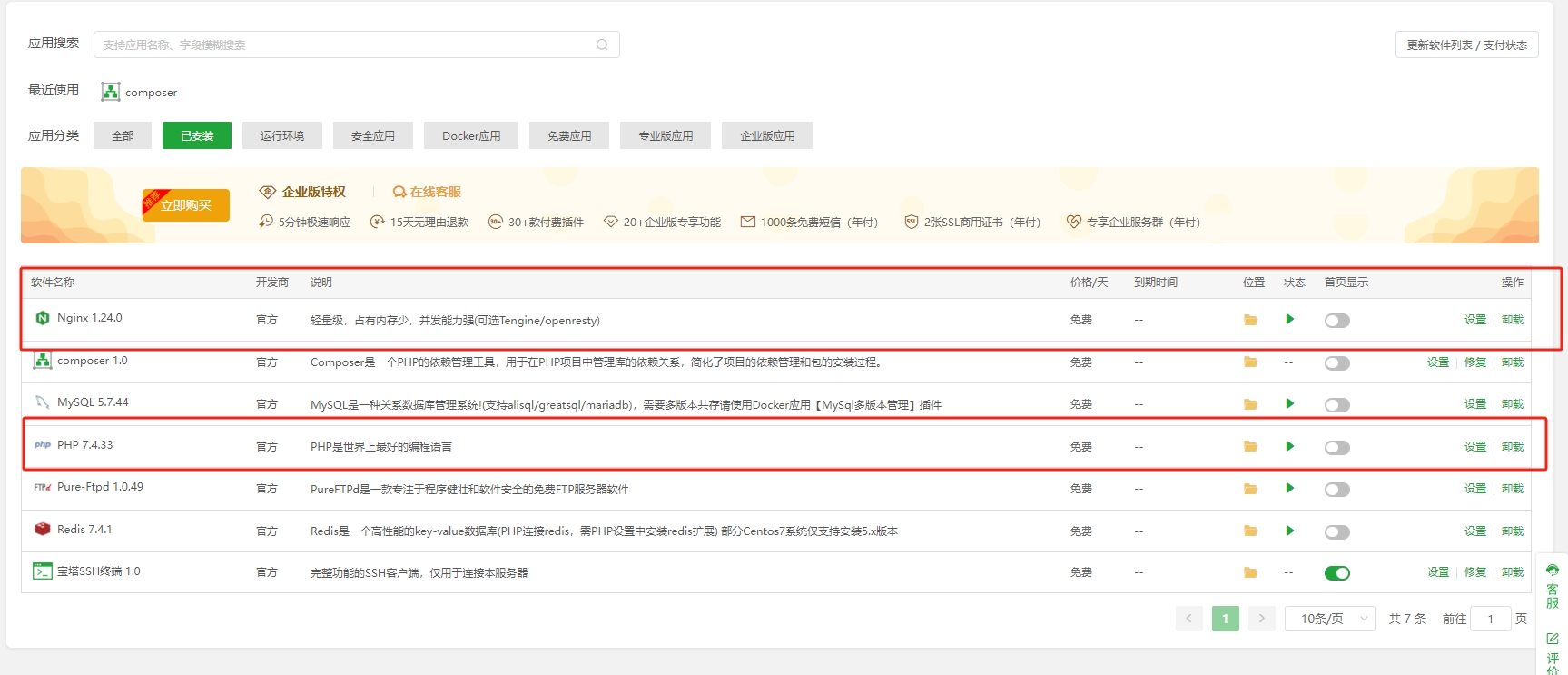Click the page jump number field
The width and height of the screenshot is (1568, 675).
(1491, 619)
